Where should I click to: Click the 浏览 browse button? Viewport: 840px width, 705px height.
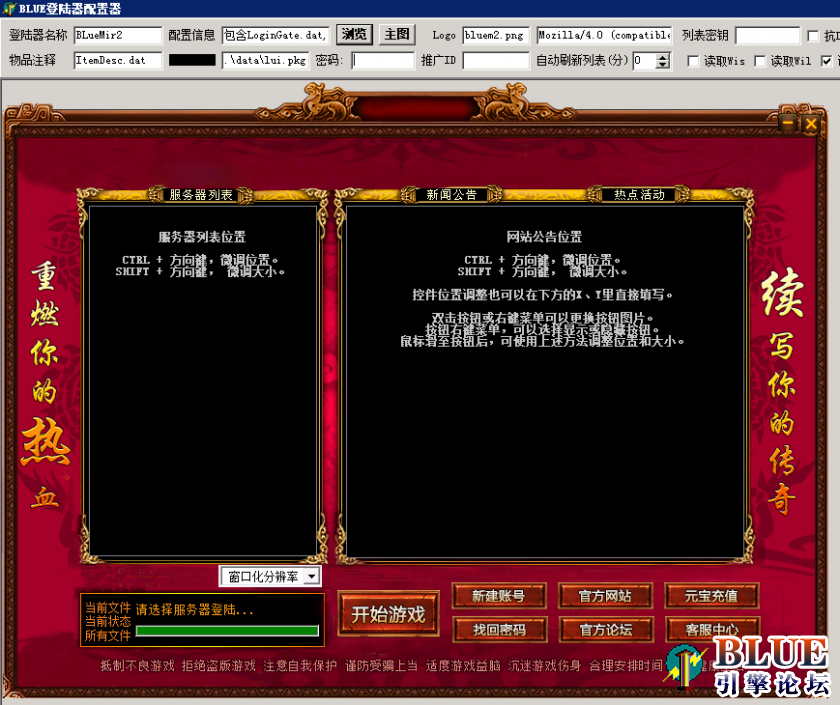point(354,33)
